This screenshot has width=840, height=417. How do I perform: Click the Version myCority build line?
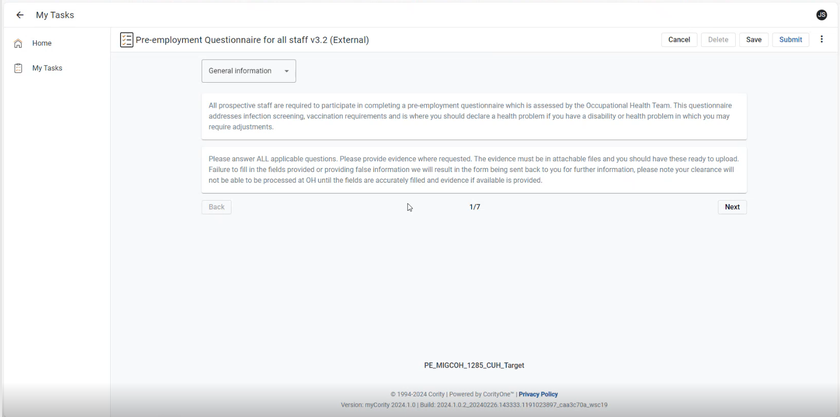474,405
